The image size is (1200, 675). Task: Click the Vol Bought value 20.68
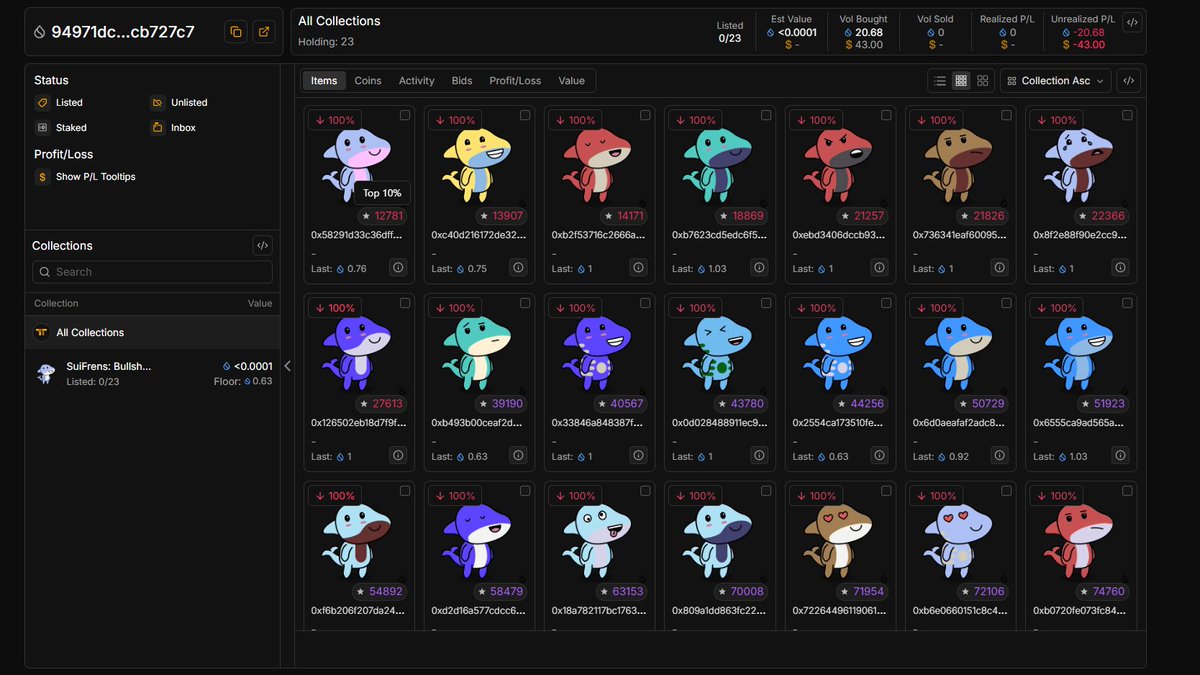point(863,32)
